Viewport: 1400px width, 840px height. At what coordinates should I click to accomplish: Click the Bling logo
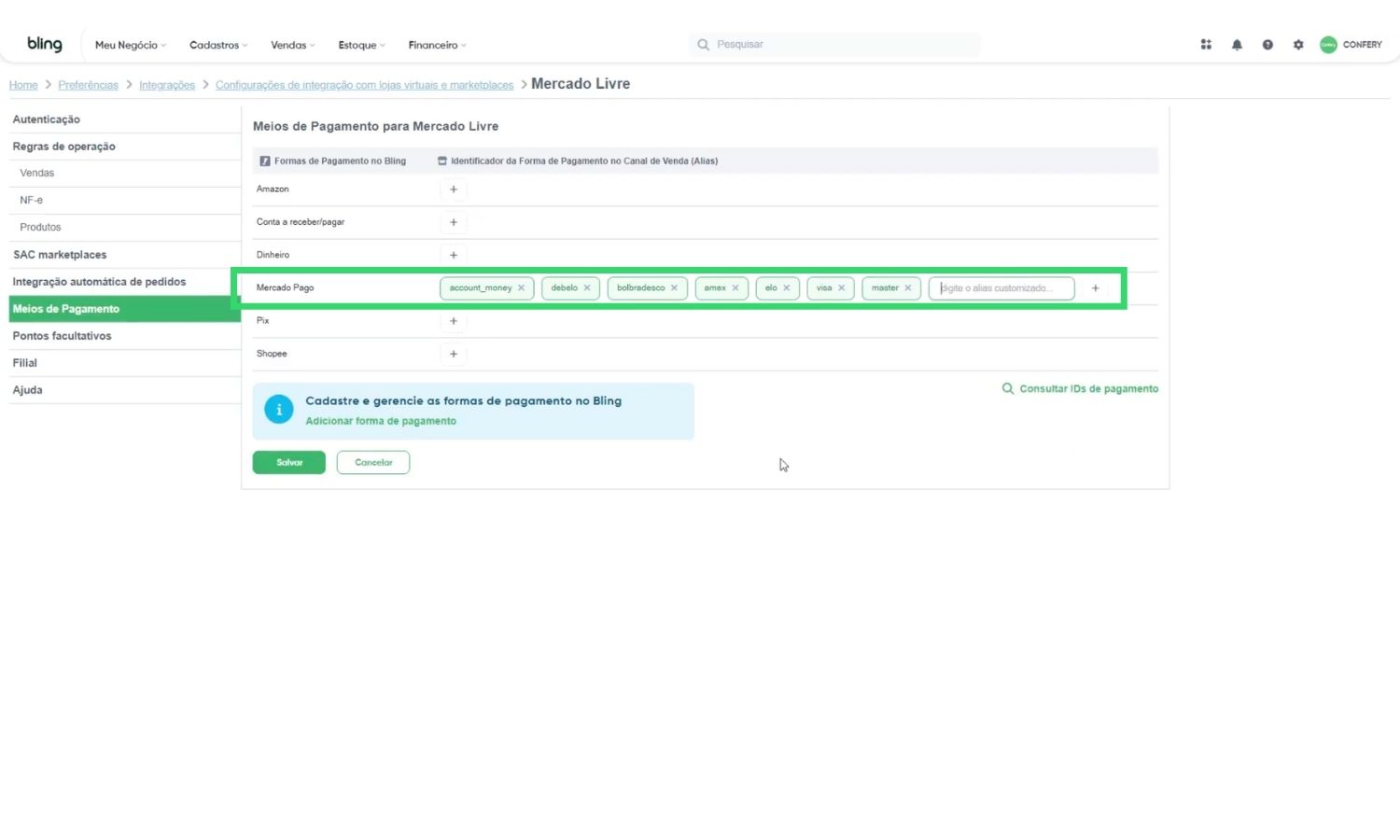[45, 44]
